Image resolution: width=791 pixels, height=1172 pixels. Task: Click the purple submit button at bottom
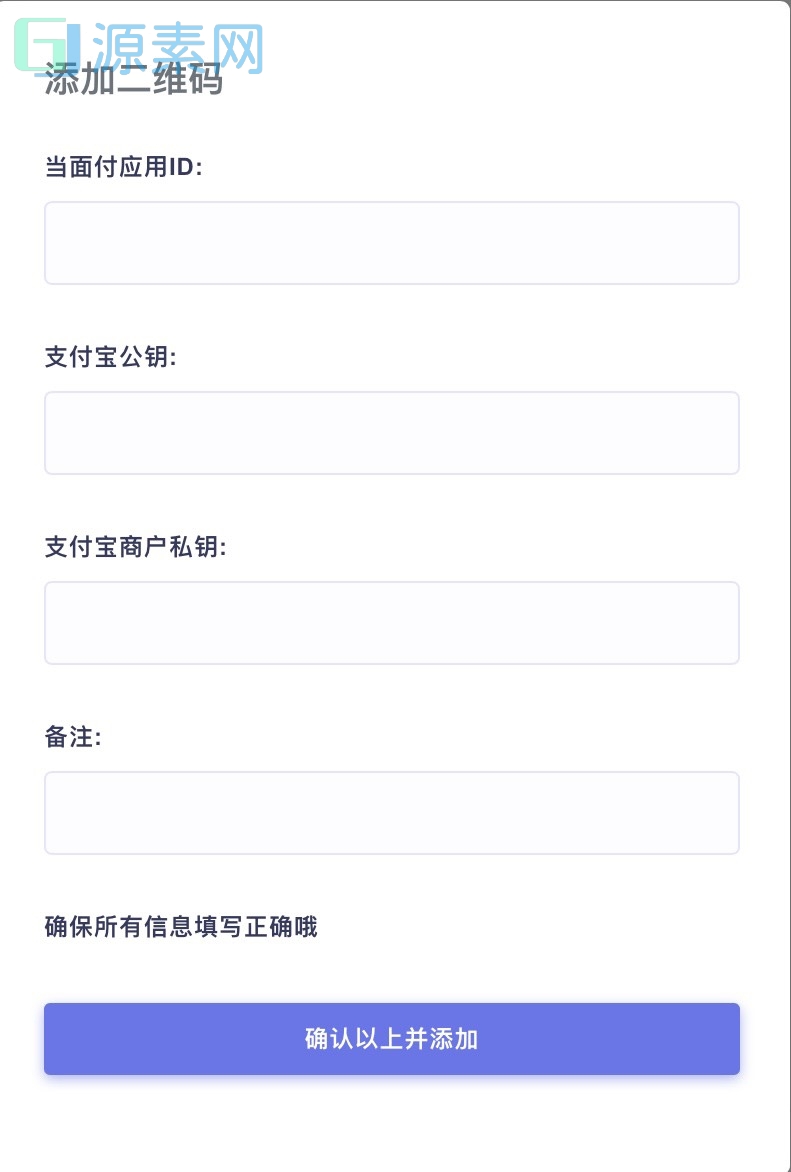[391, 1039]
